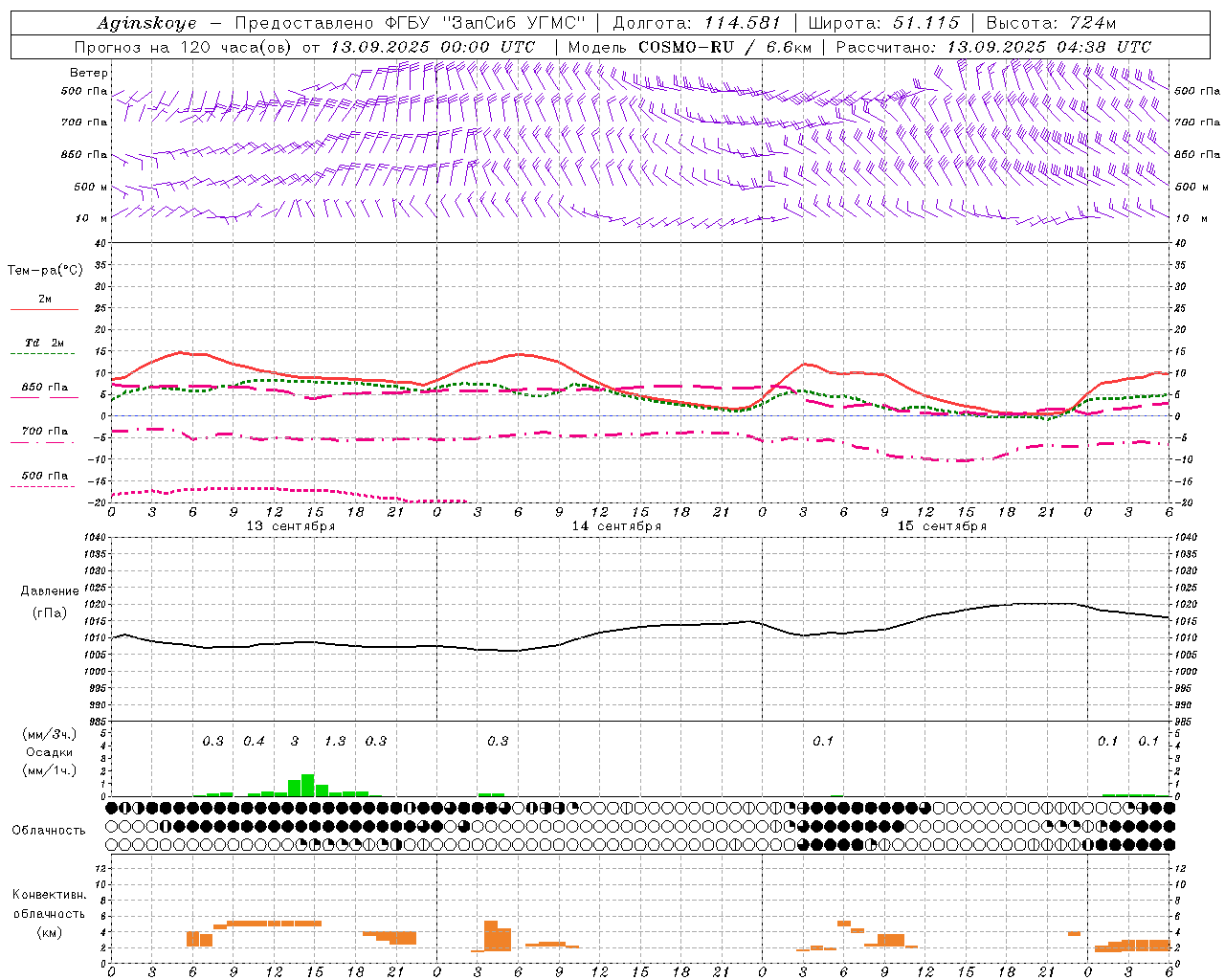Click the '14 сентября' date label
Screen dimensions: 1225x980
616,526
